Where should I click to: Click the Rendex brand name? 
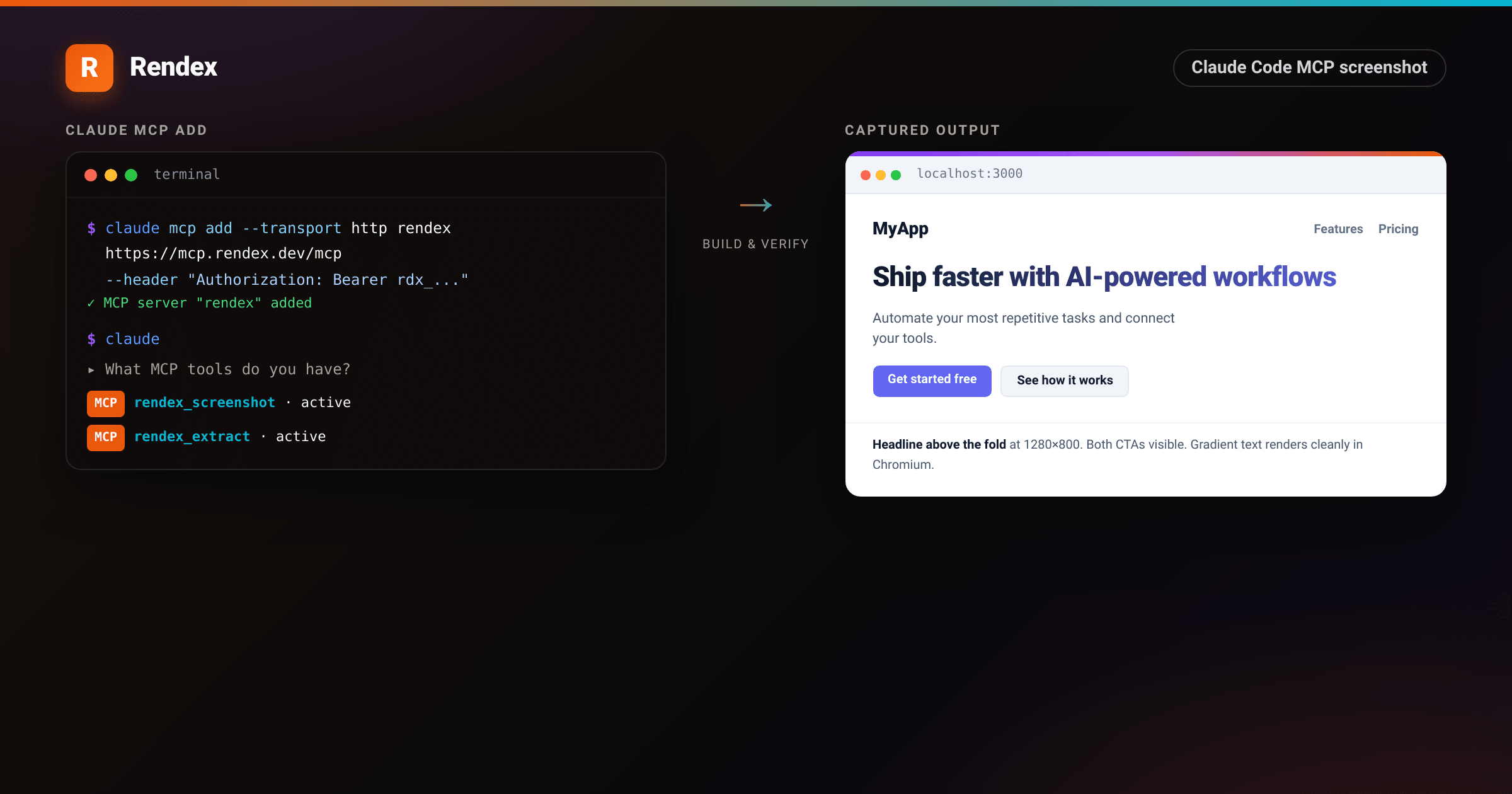tap(173, 67)
